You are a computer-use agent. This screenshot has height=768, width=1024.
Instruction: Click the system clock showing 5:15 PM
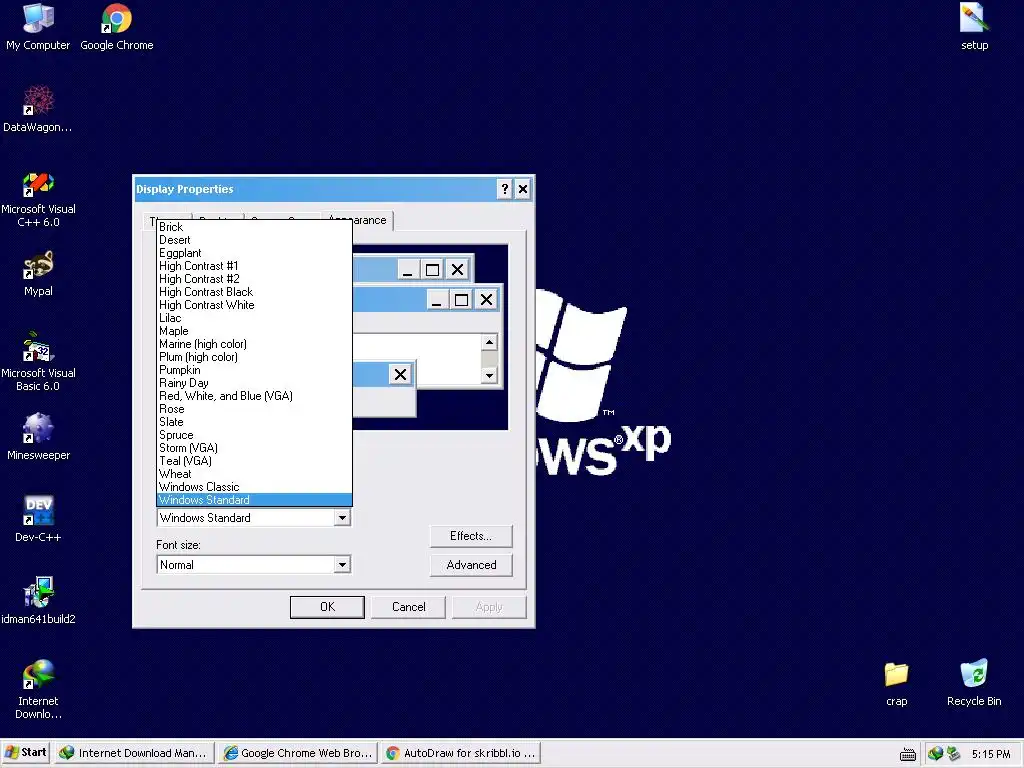(991, 754)
